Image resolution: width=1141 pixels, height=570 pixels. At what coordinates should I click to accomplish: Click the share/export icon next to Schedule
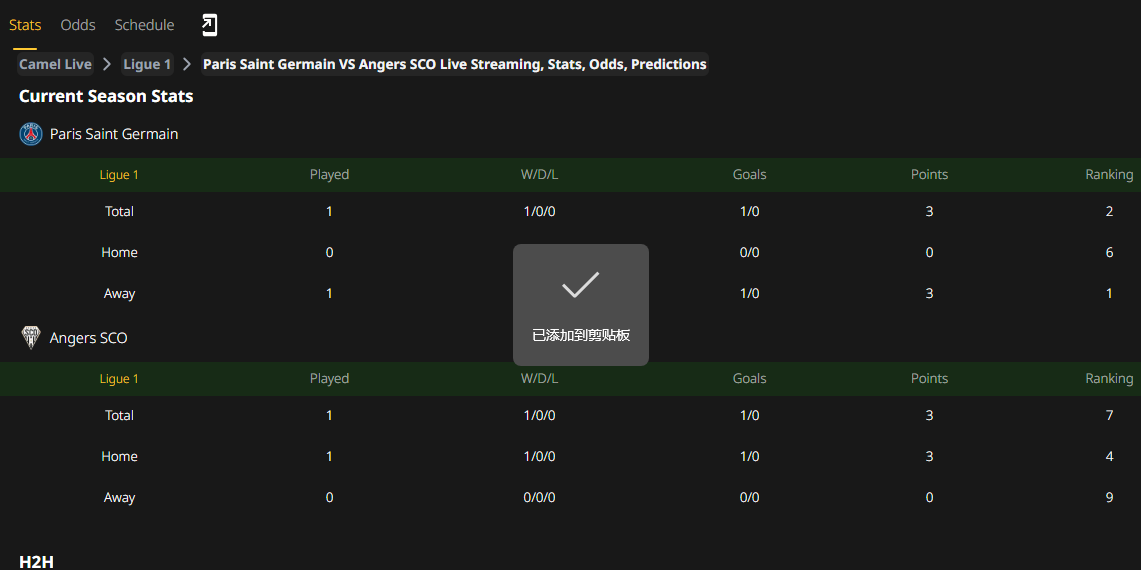point(210,25)
